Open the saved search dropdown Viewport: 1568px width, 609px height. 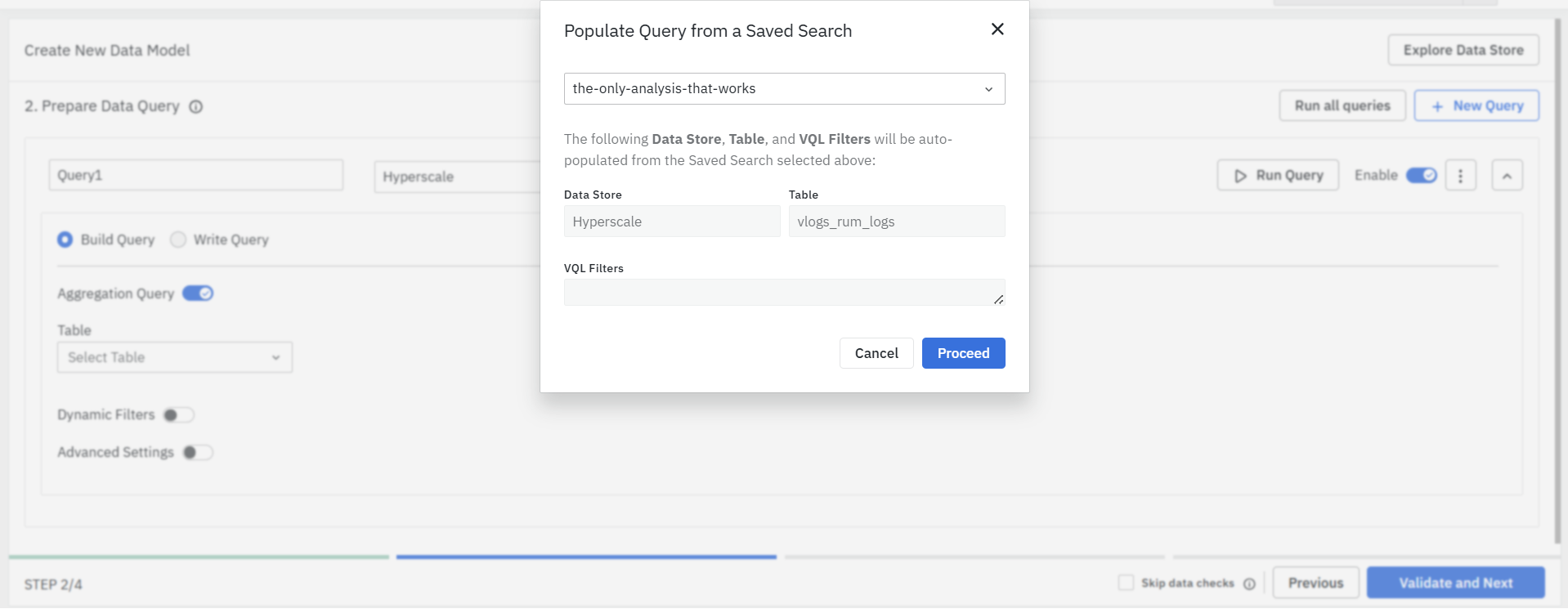(x=784, y=89)
